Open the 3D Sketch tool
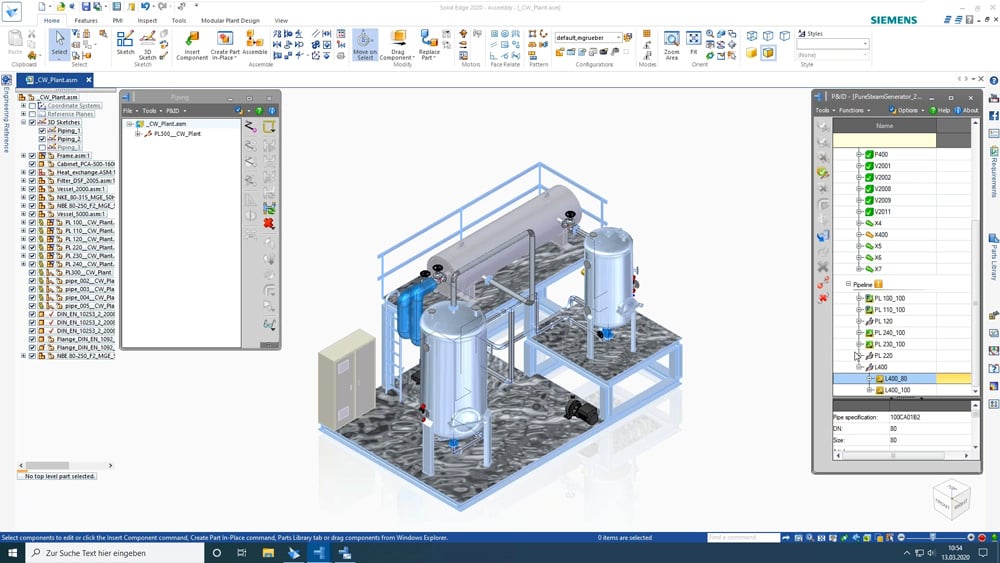Screen dimensions: 1000x563 coord(147,45)
